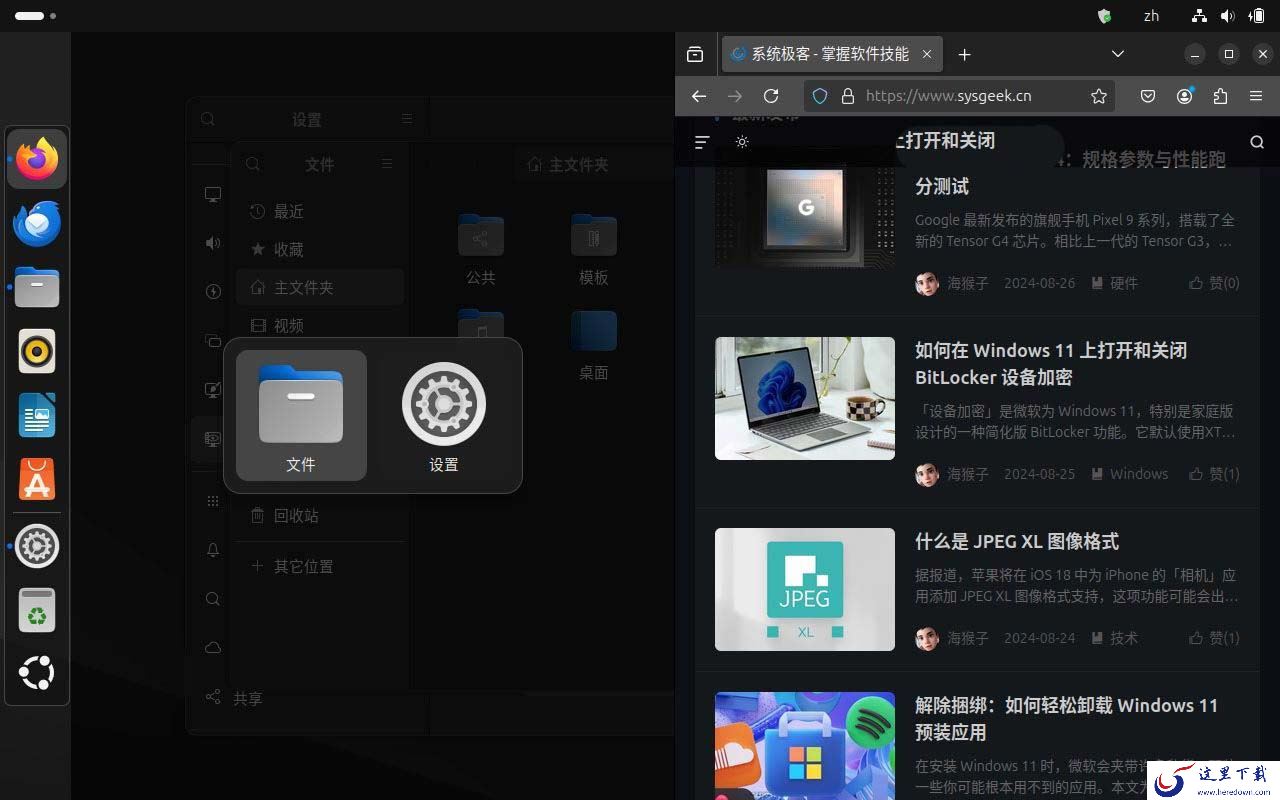Launch LibreOffice Writer from the dock

(x=37, y=416)
